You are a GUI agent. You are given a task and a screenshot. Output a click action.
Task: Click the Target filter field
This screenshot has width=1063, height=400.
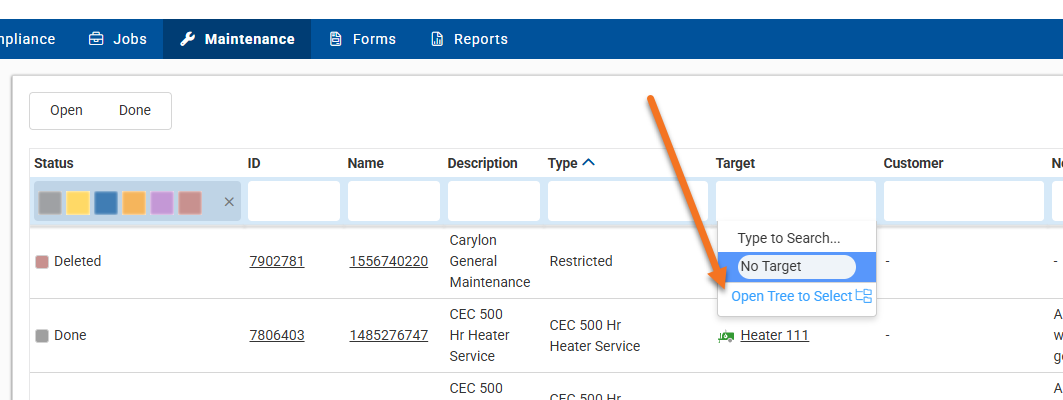pos(796,201)
